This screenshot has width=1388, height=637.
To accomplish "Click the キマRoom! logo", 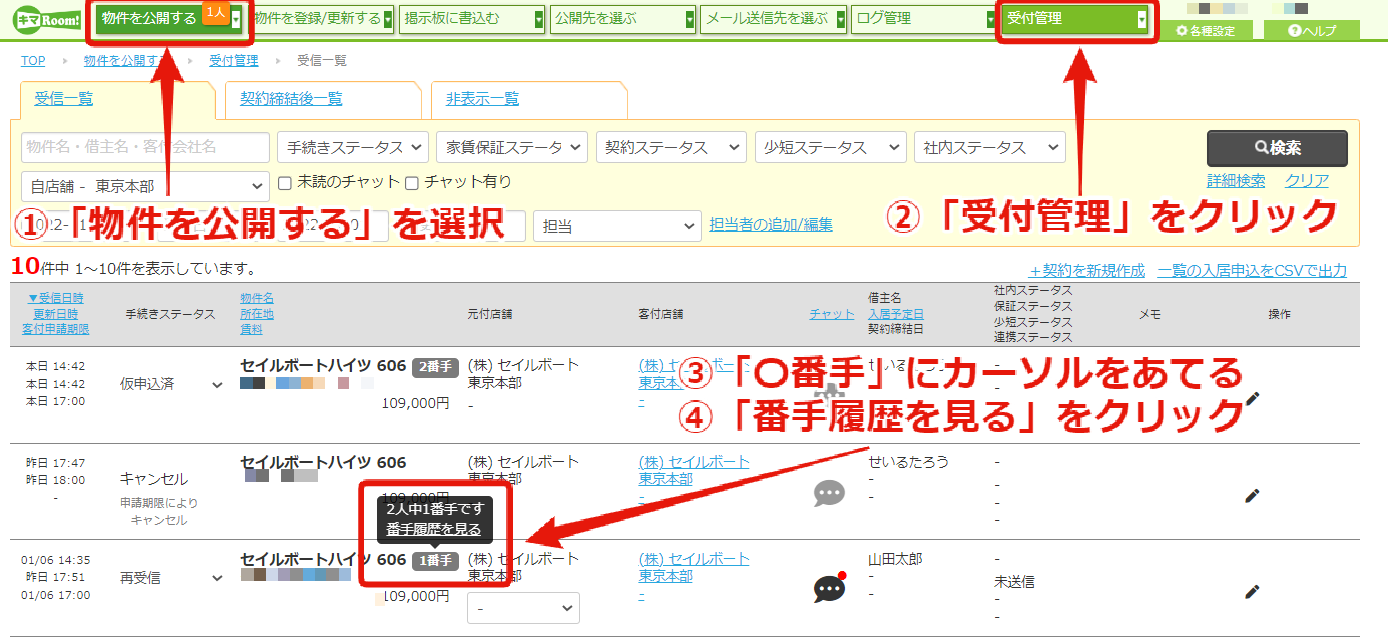I will [46, 18].
